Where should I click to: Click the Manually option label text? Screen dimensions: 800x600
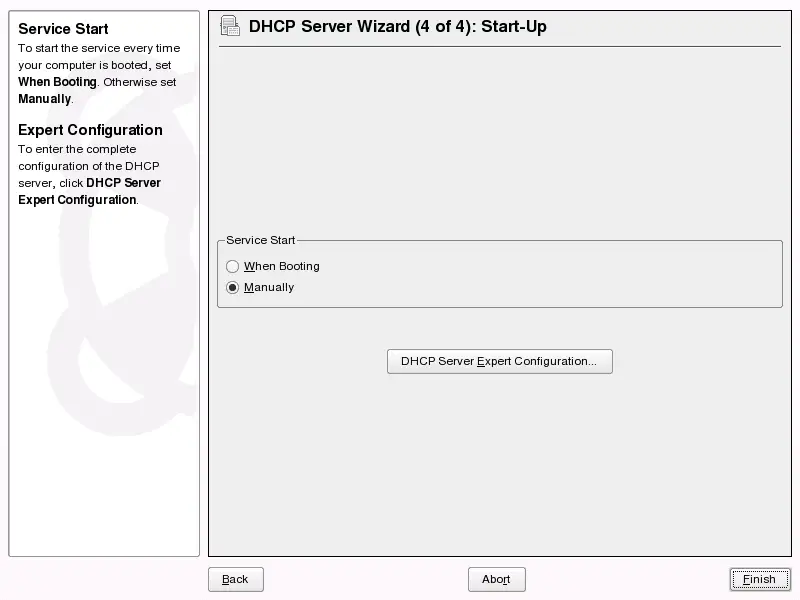269,287
